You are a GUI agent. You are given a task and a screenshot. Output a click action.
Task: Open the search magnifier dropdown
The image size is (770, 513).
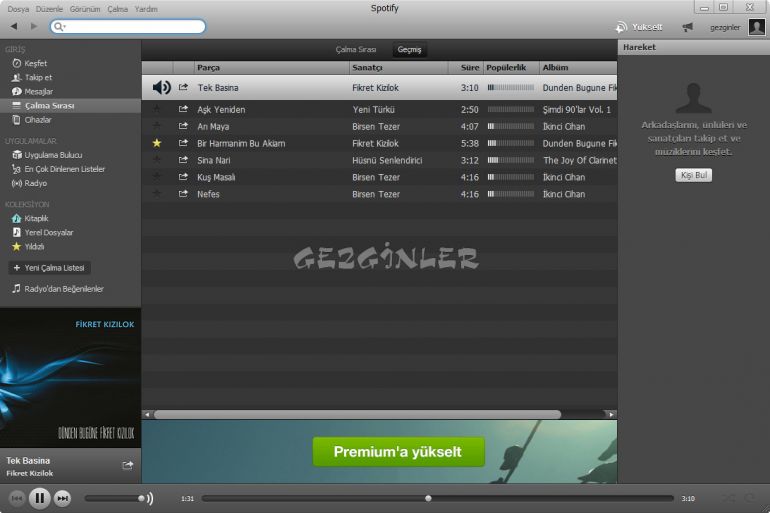pyautogui.click(x=59, y=27)
